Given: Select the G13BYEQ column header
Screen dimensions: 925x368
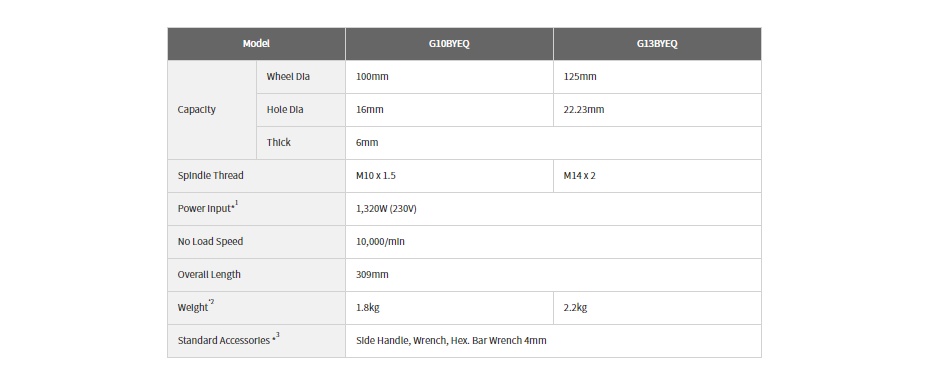Looking at the screenshot, I should [657, 44].
